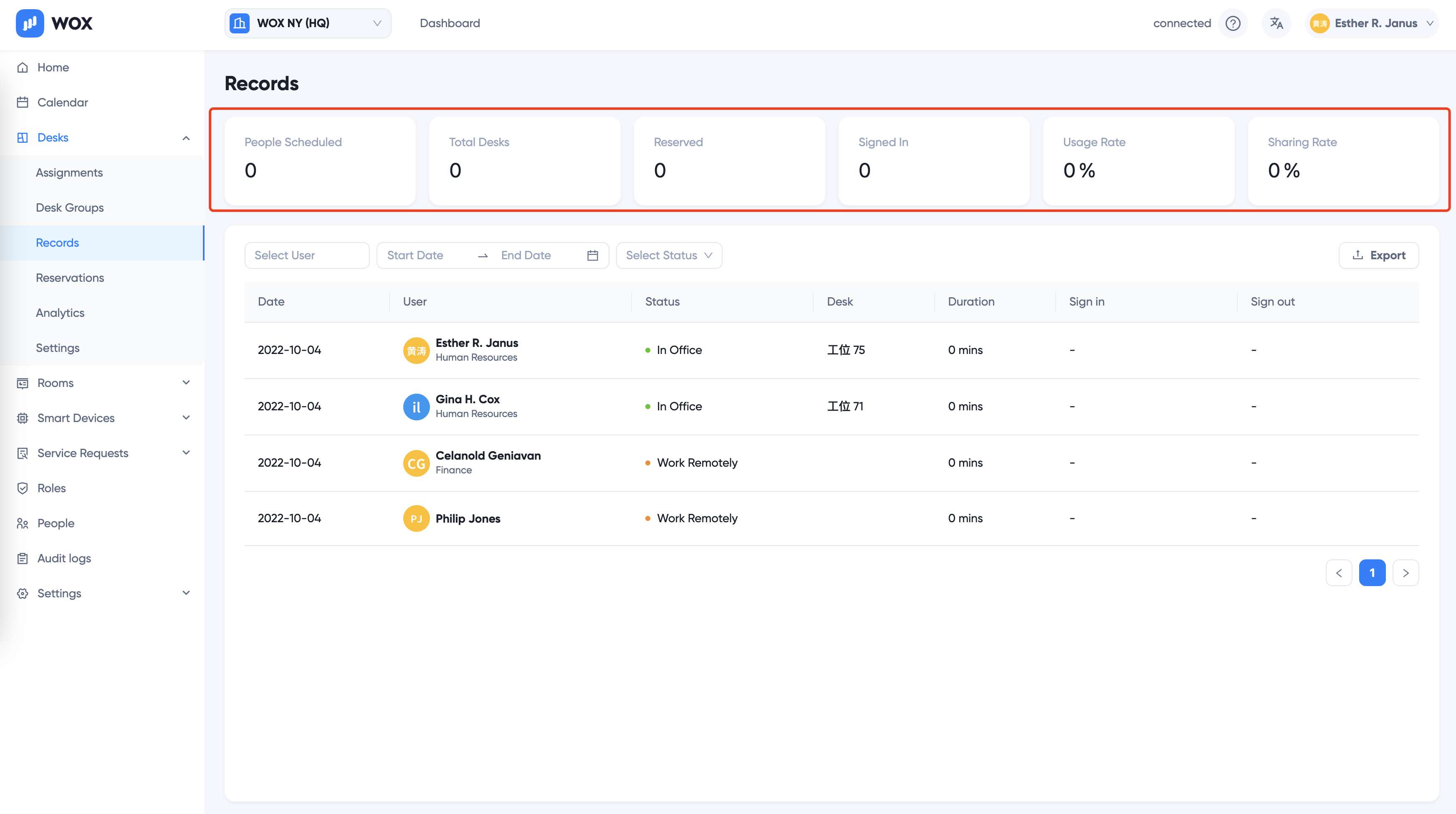Collapse the Desks section chevron
The width and height of the screenshot is (1456, 814).
186,138
